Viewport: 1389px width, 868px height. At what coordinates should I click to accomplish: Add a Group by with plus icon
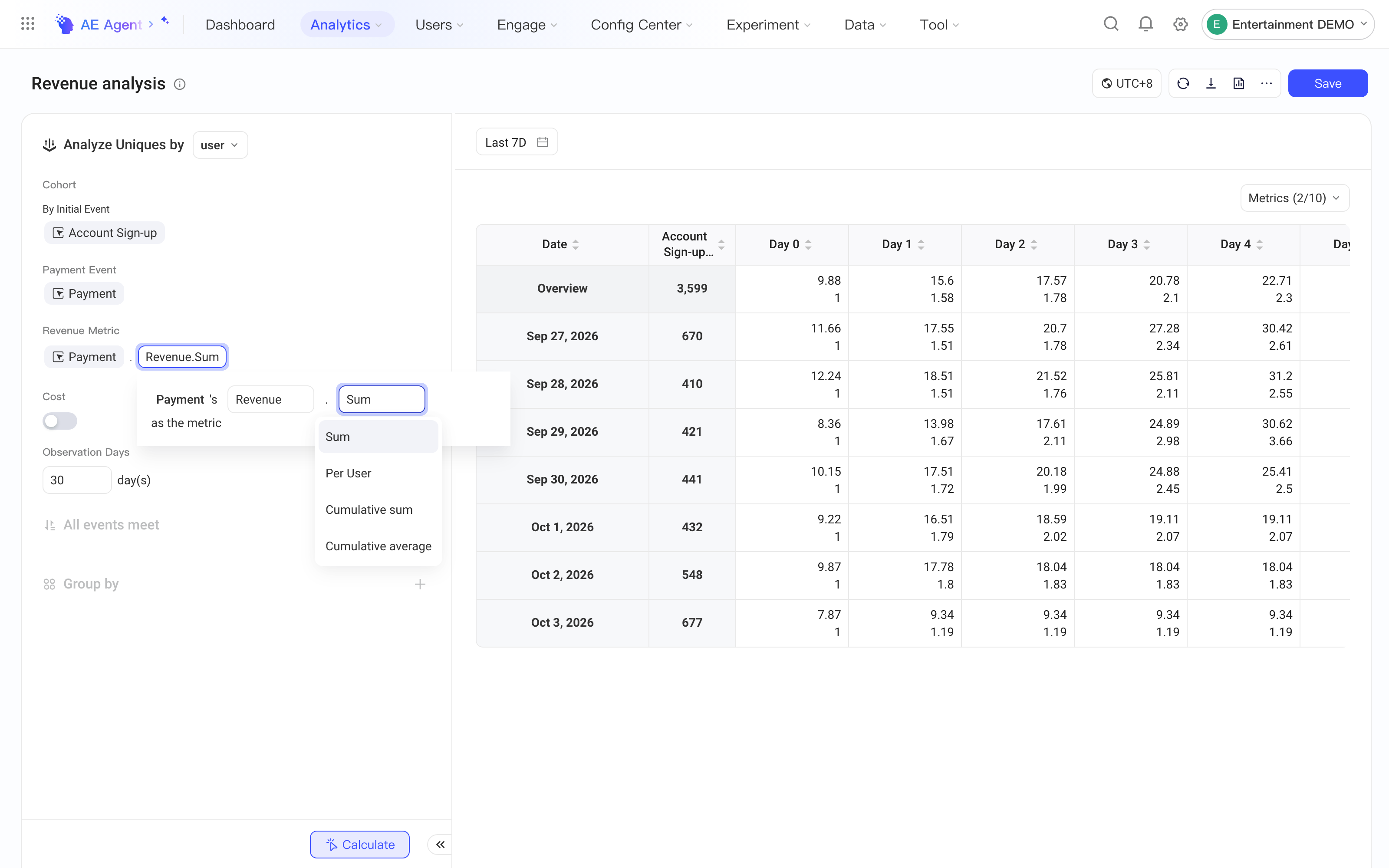click(x=420, y=585)
